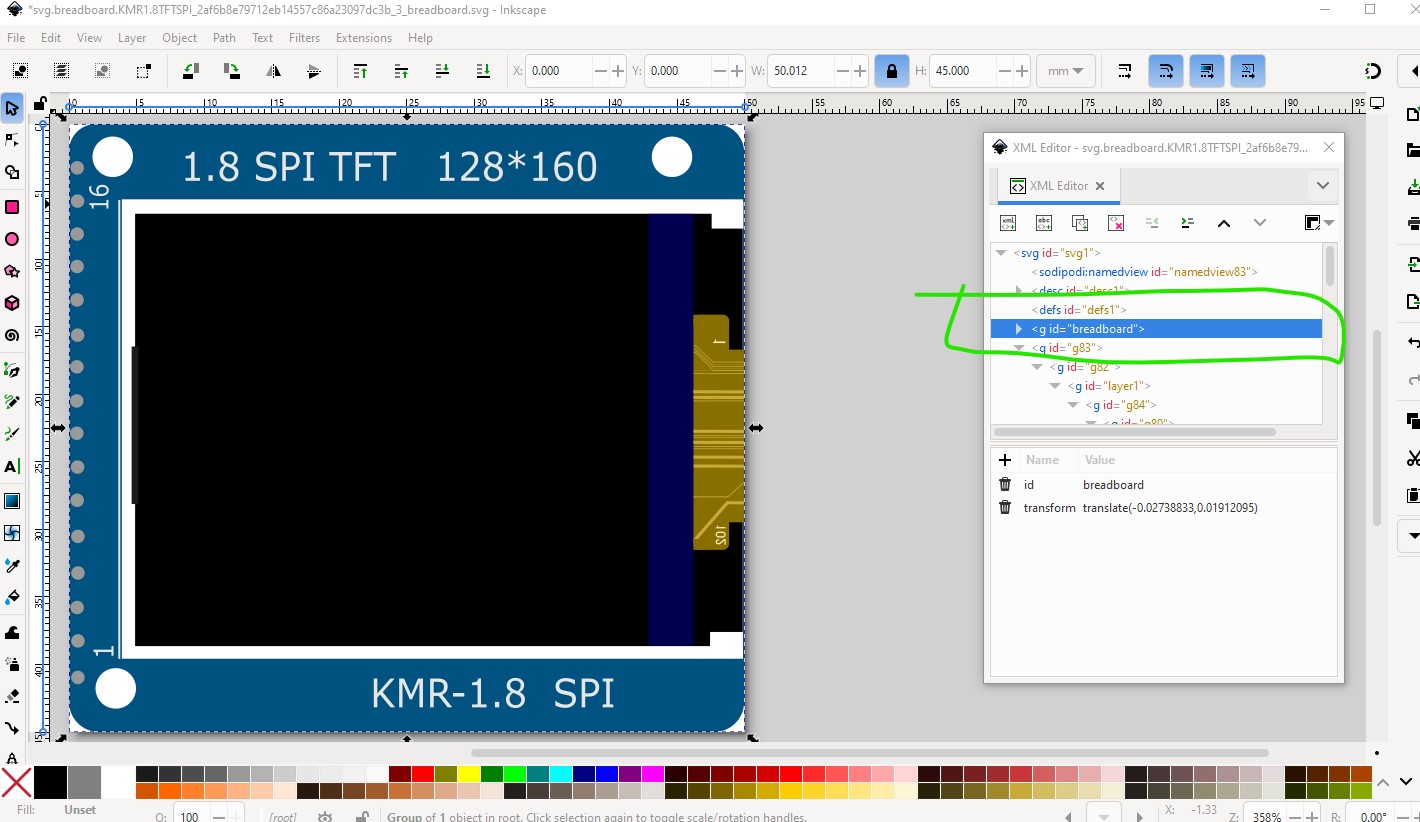Delete the transform attribute via trash icon

tap(1005, 508)
